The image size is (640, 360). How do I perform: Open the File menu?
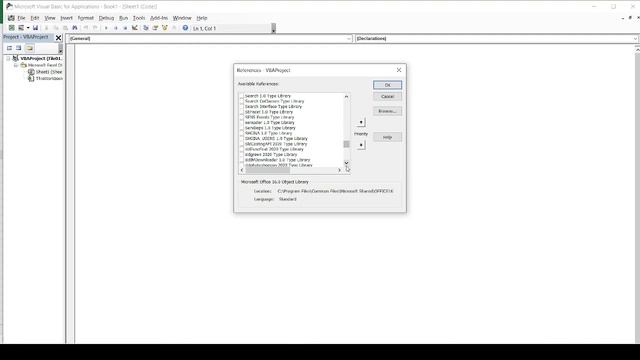coord(21,18)
